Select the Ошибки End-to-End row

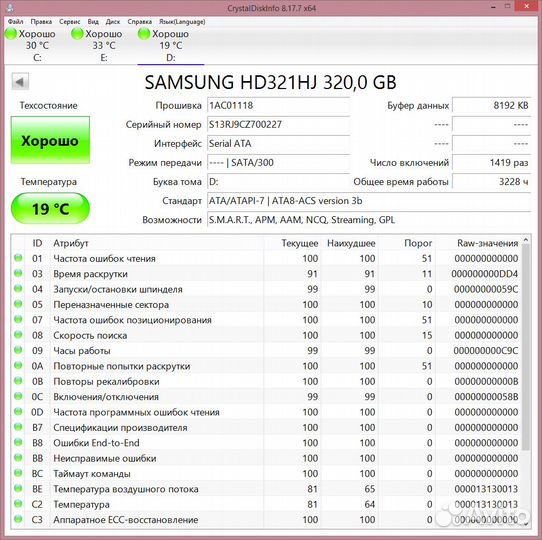point(266,443)
